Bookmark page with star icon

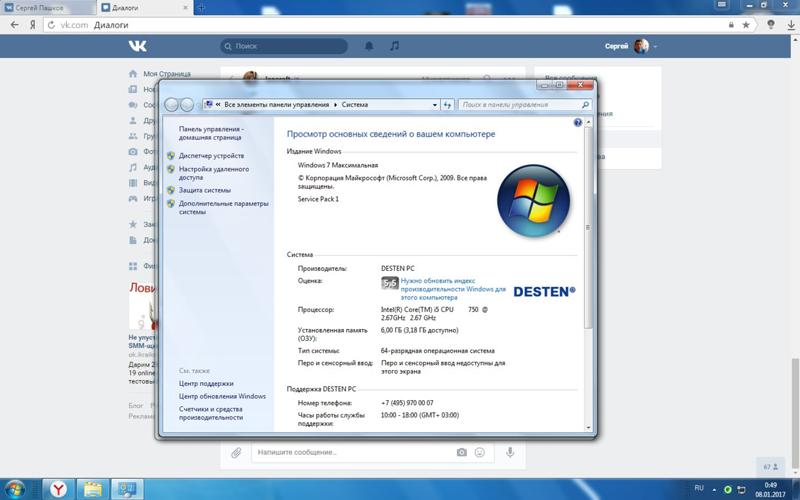tap(746, 24)
